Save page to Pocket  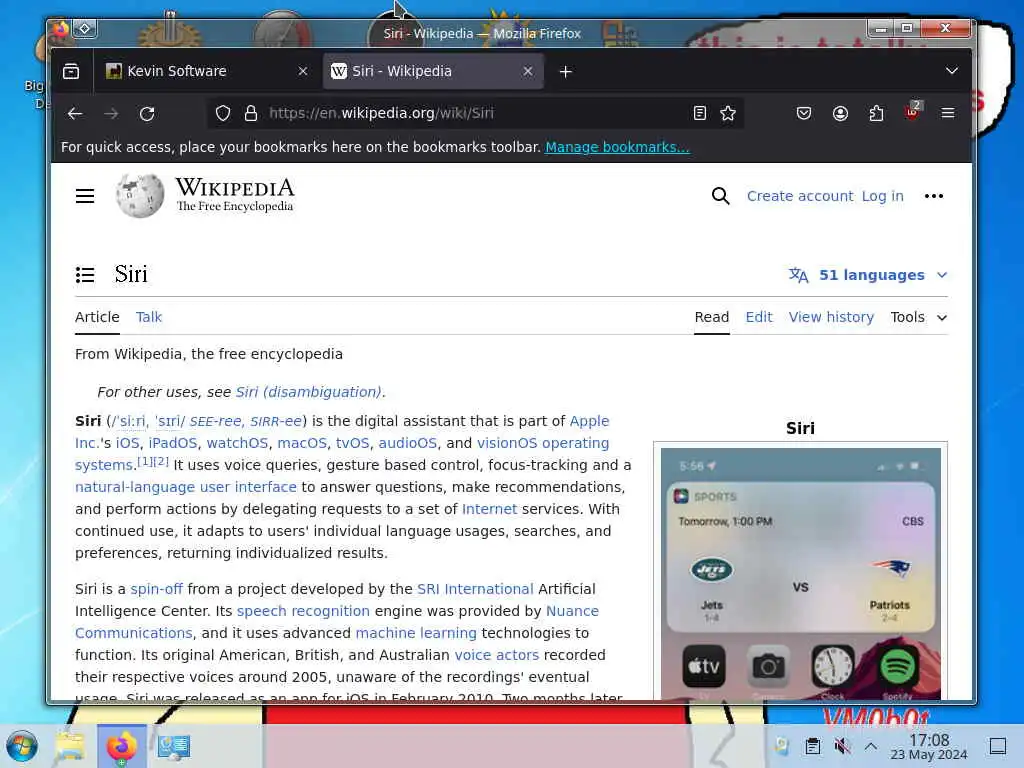click(x=804, y=114)
